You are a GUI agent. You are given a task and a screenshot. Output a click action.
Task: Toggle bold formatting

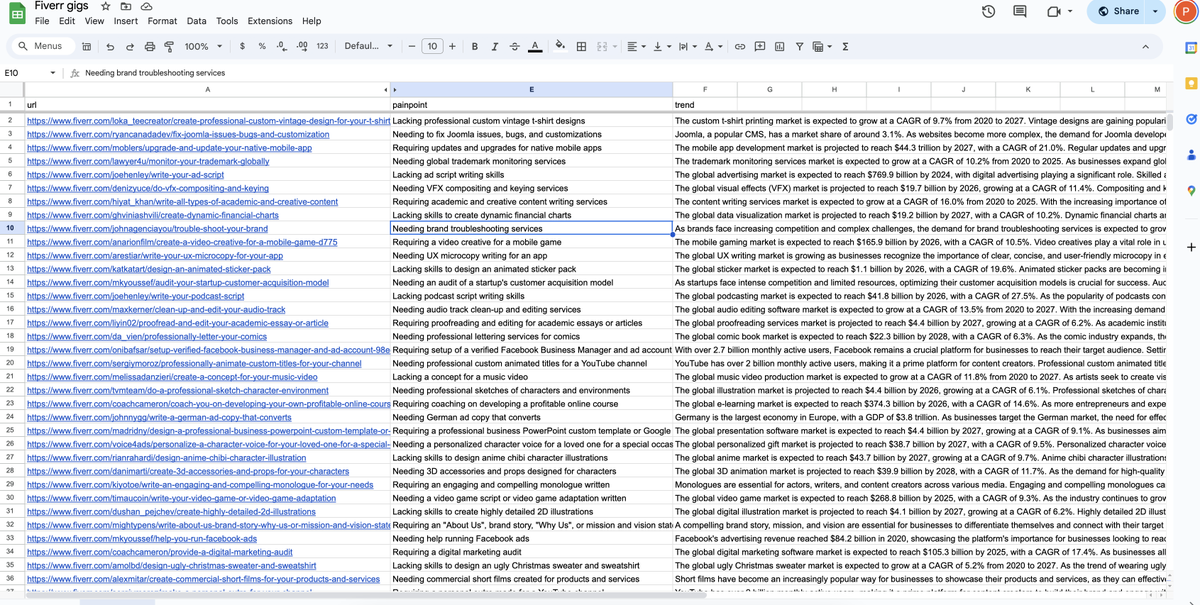pos(474,46)
